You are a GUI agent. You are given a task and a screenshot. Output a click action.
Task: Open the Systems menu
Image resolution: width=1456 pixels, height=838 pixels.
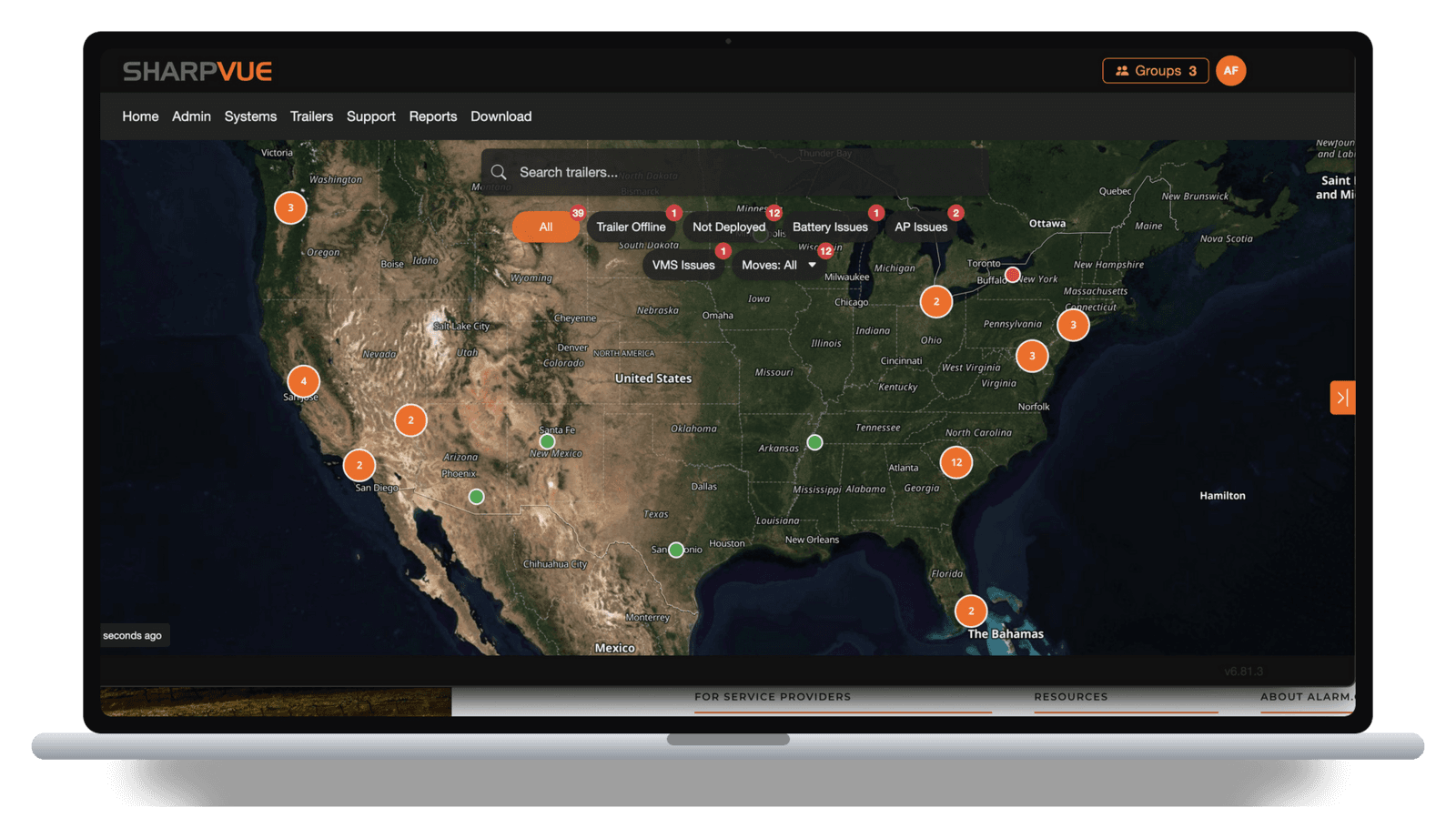pyautogui.click(x=250, y=116)
